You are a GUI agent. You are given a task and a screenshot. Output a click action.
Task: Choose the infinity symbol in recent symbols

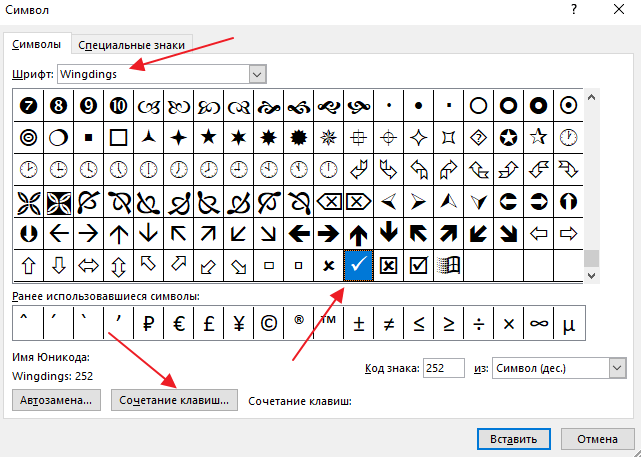point(538,323)
